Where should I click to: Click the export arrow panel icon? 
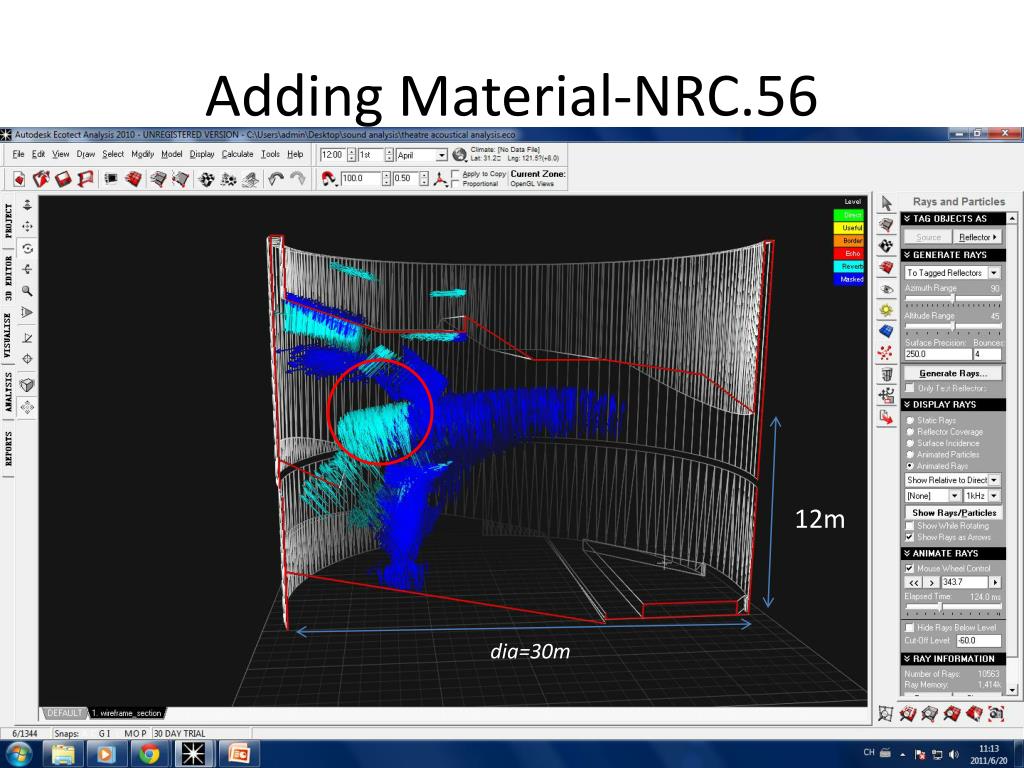(886, 417)
